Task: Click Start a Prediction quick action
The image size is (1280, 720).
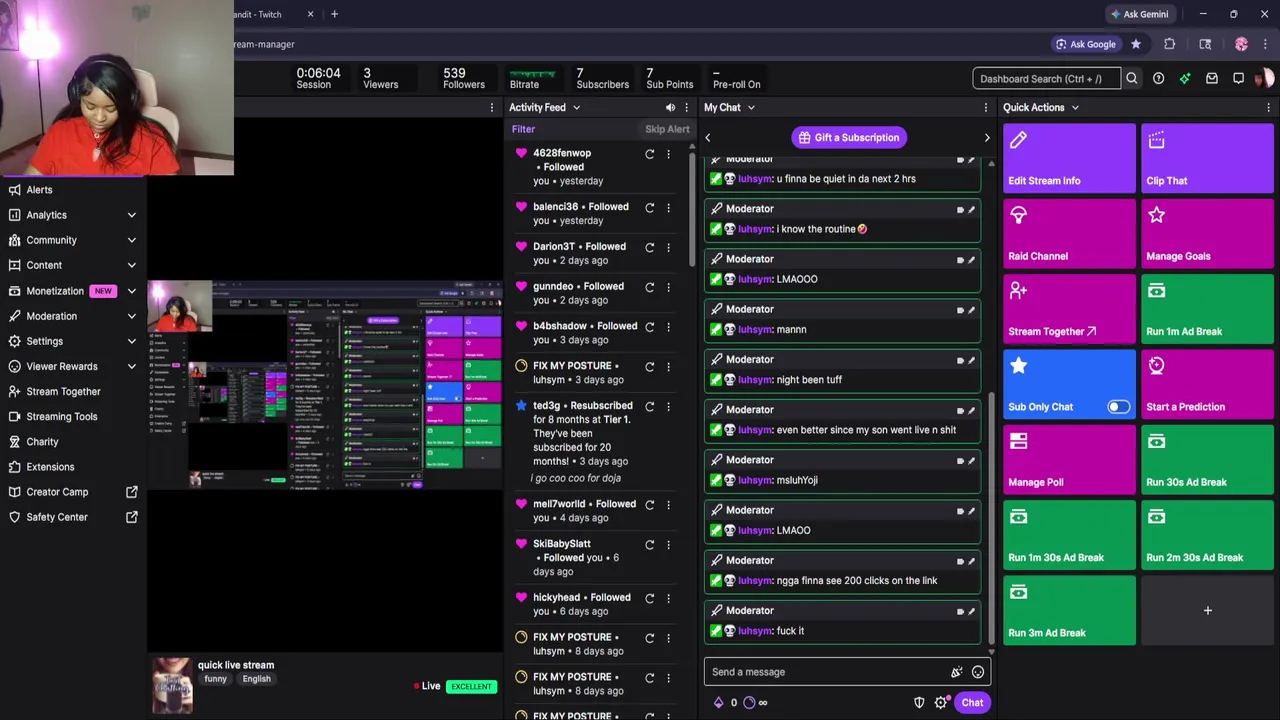Action: [1207, 383]
